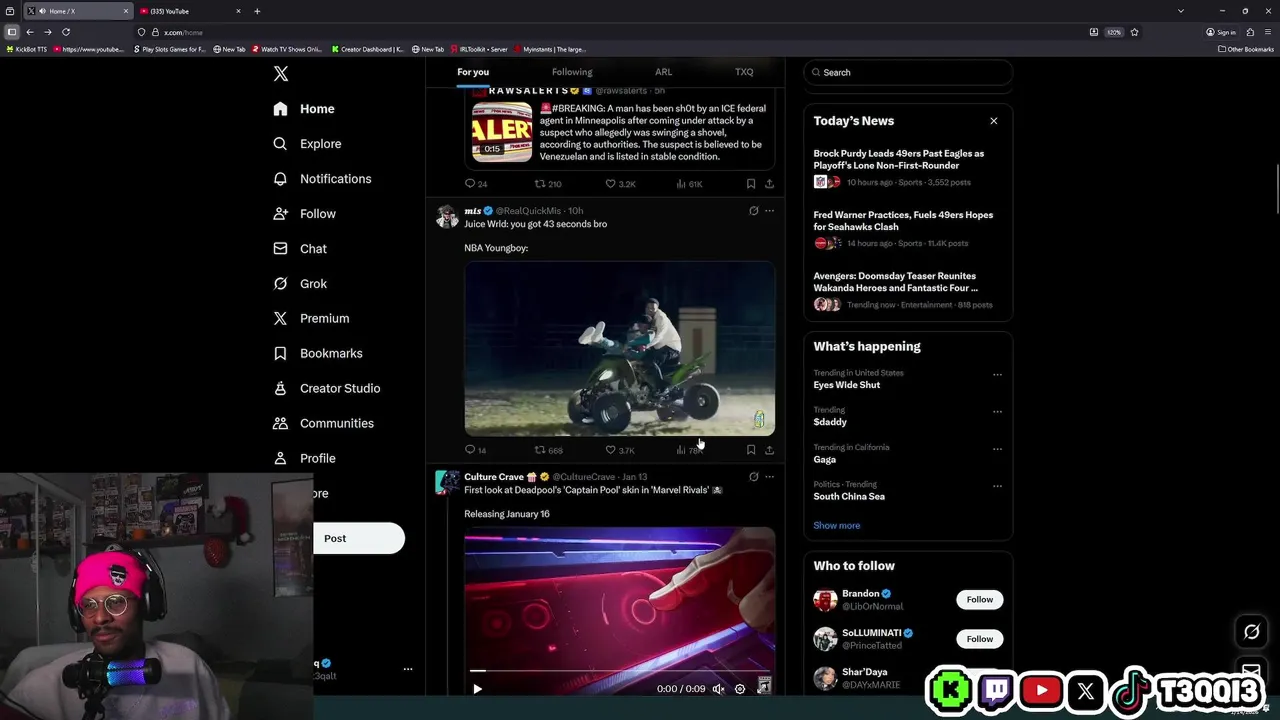1280x720 pixels.
Task: Seek in Marvel Rivals video progress bar
Action: (619, 671)
